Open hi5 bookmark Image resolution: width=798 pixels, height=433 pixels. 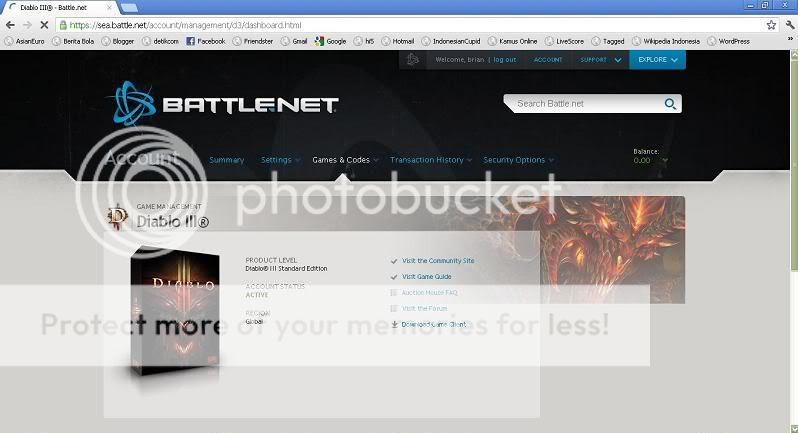[364, 41]
